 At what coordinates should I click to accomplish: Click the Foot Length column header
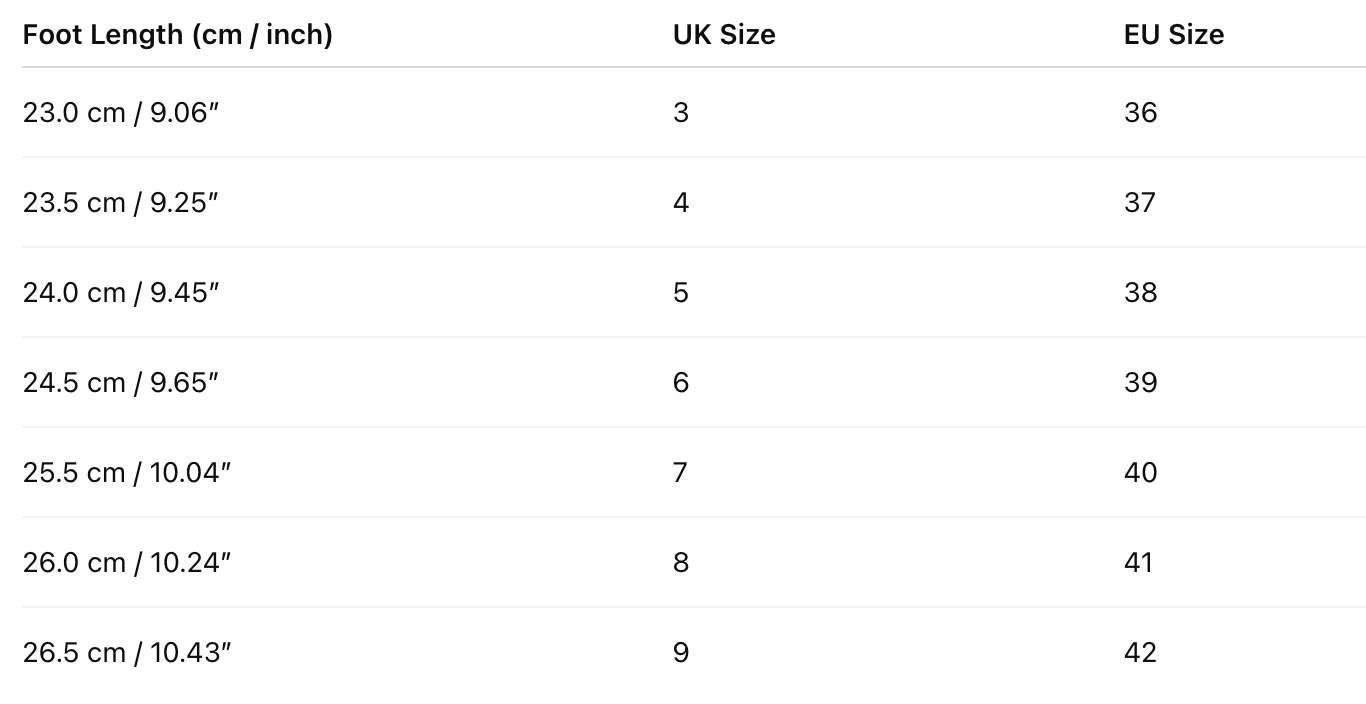point(177,34)
